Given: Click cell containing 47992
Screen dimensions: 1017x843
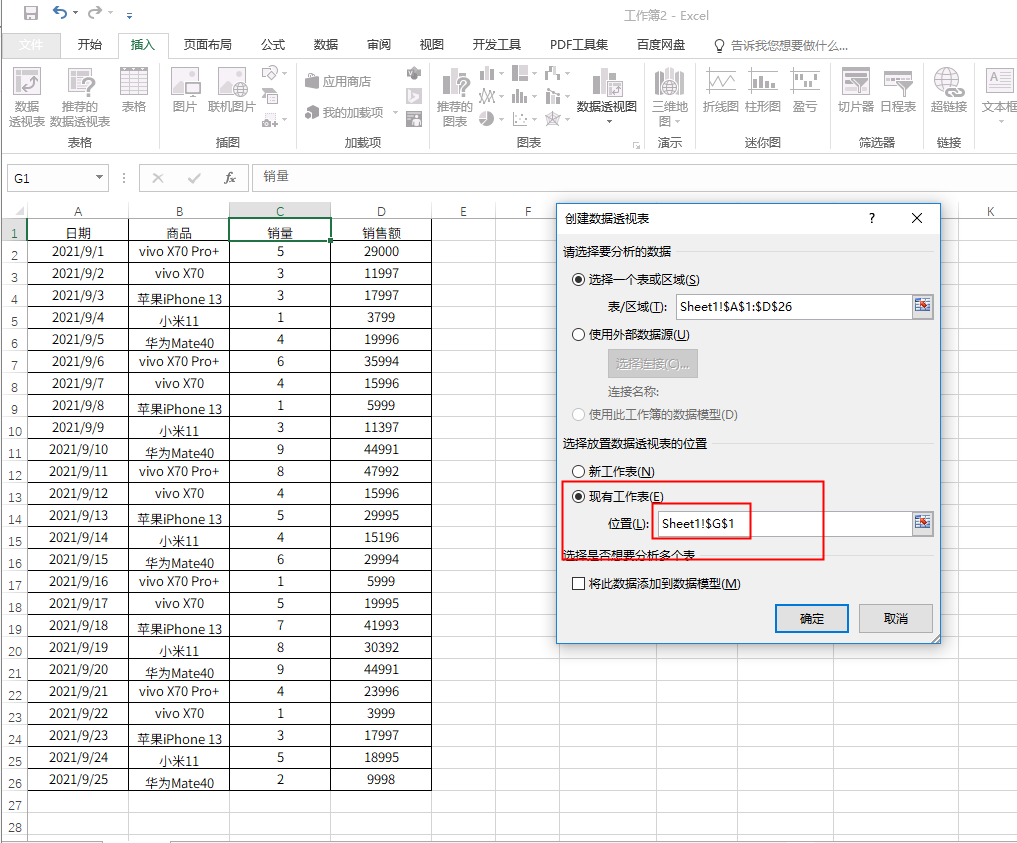Looking at the screenshot, I should coord(381,471).
